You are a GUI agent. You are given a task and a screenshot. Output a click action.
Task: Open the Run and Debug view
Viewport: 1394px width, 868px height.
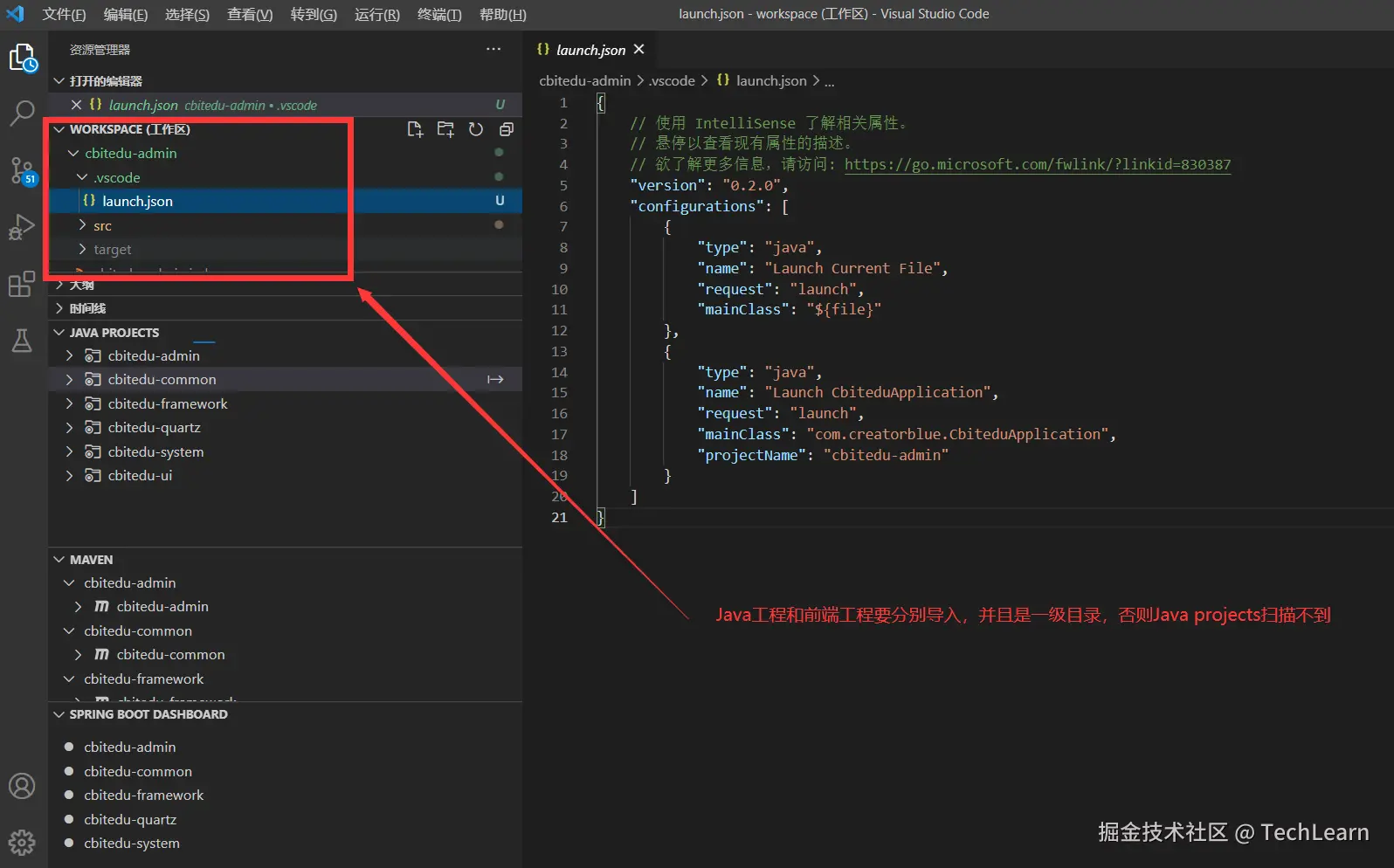click(x=22, y=227)
